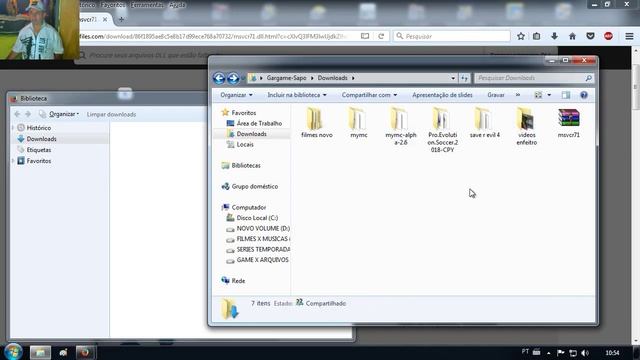Screen dimensions: 640x360
Task: Expand Favoritos in Biblioteca window
Action: (x=14, y=161)
